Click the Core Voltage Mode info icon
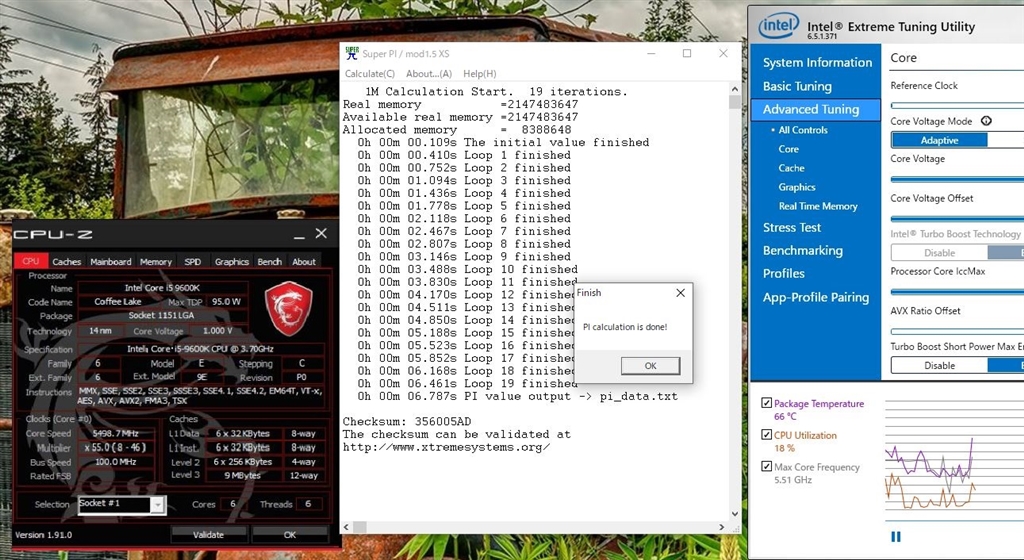The width and height of the screenshot is (1024, 560). tap(986, 121)
